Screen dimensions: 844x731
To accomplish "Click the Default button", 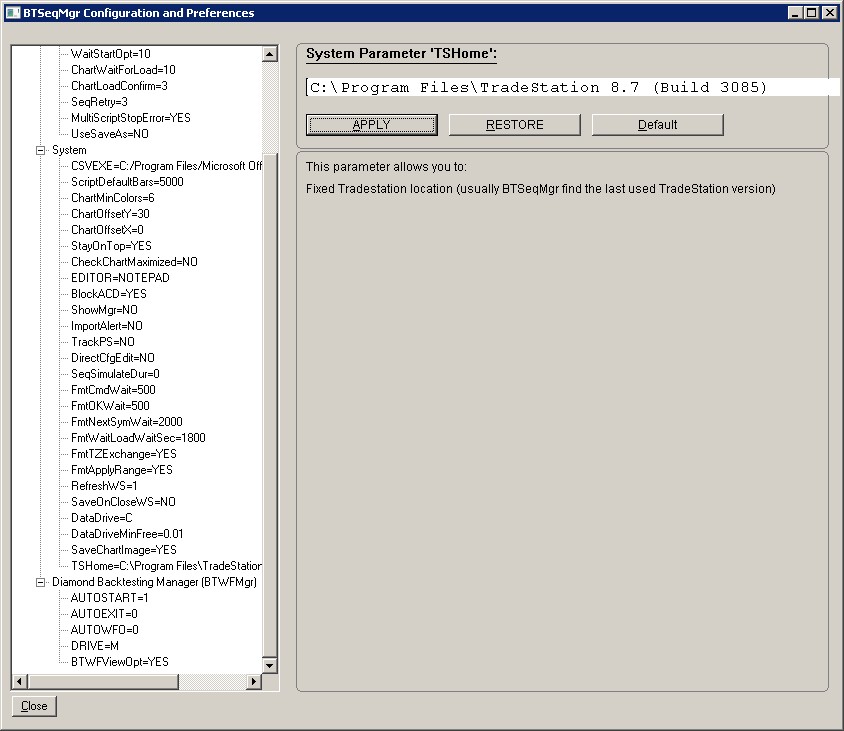I will 657,125.
